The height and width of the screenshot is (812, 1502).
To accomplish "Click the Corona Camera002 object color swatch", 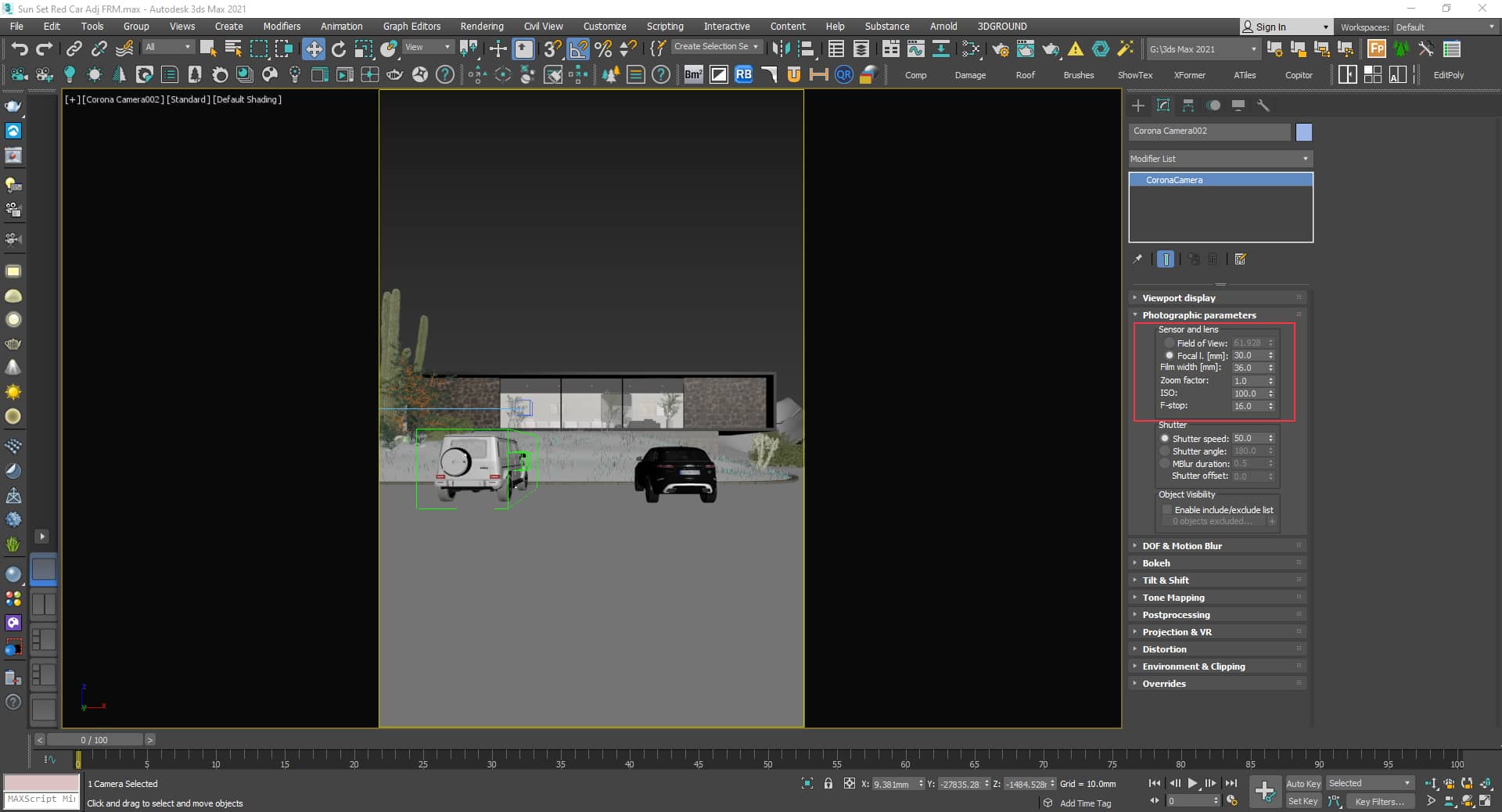I will point(1303,131).
